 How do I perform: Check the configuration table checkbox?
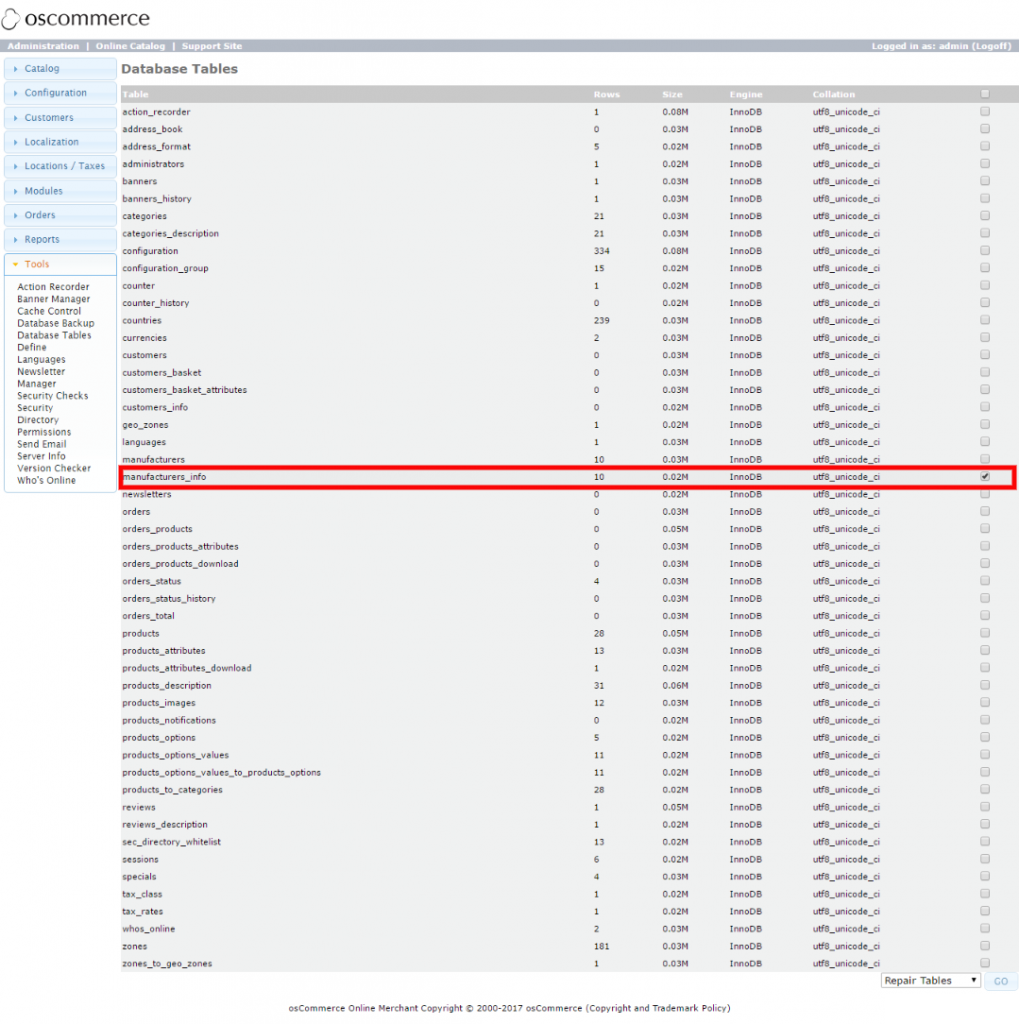(x=985, y=251)
